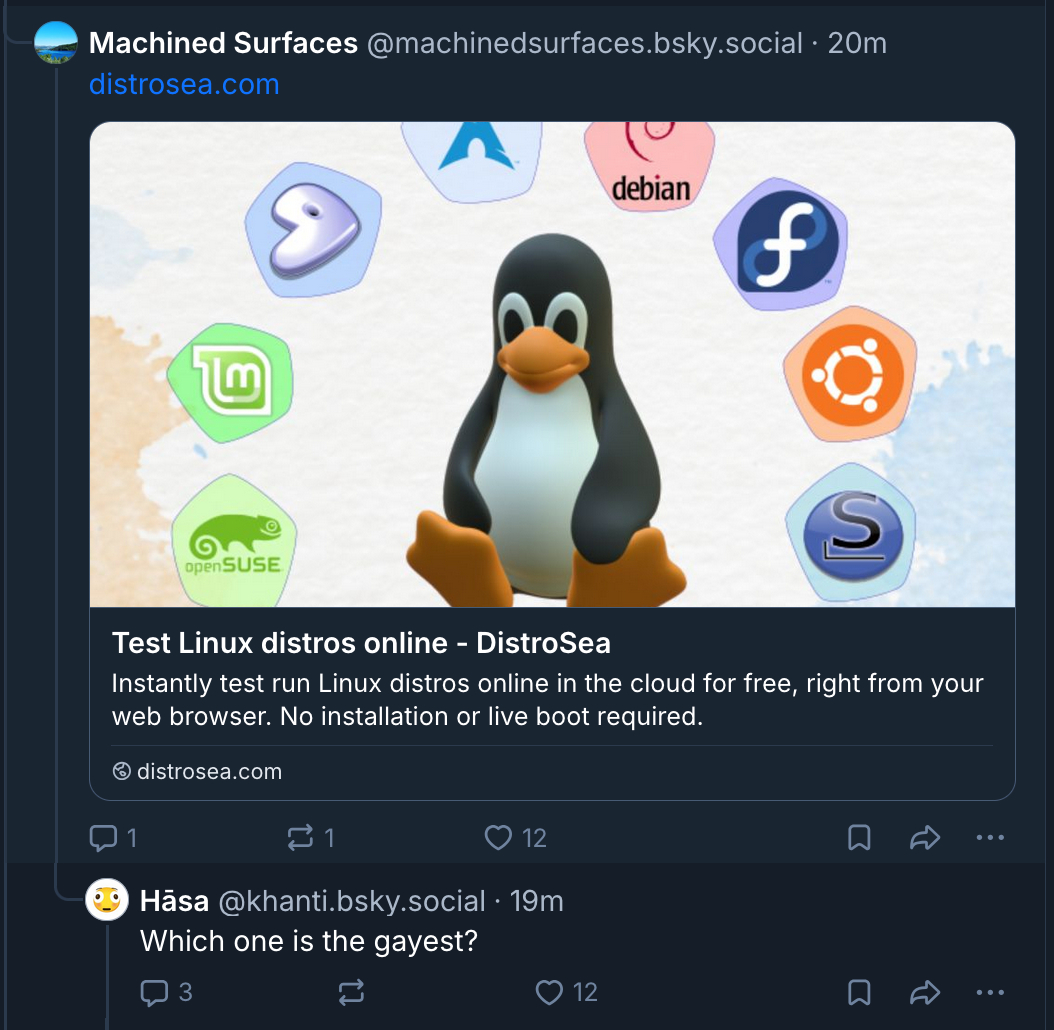Open the DistroSea link preview image

(552, 364)
